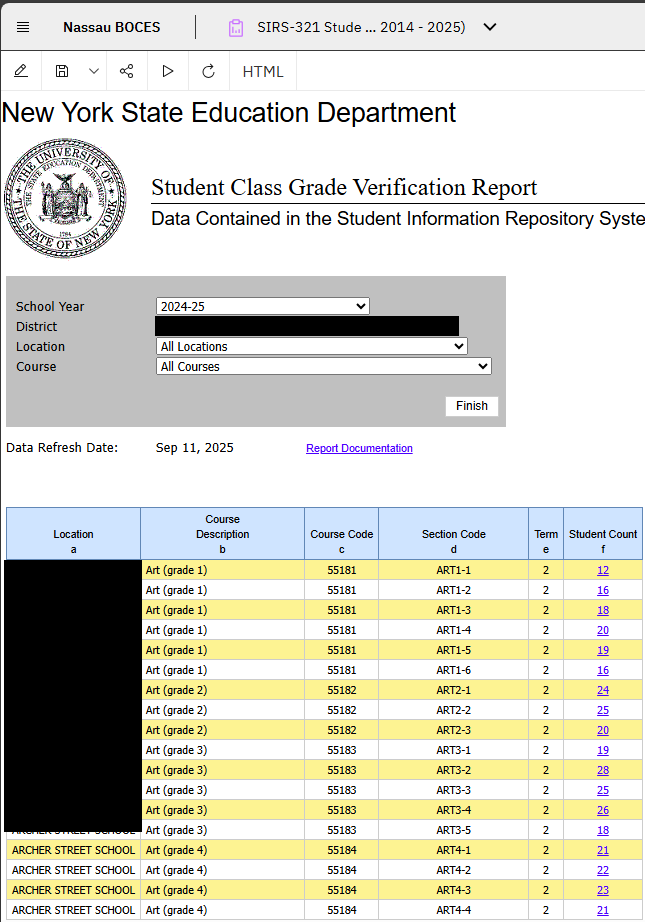Click student count 12 for ART1-1

603,570
